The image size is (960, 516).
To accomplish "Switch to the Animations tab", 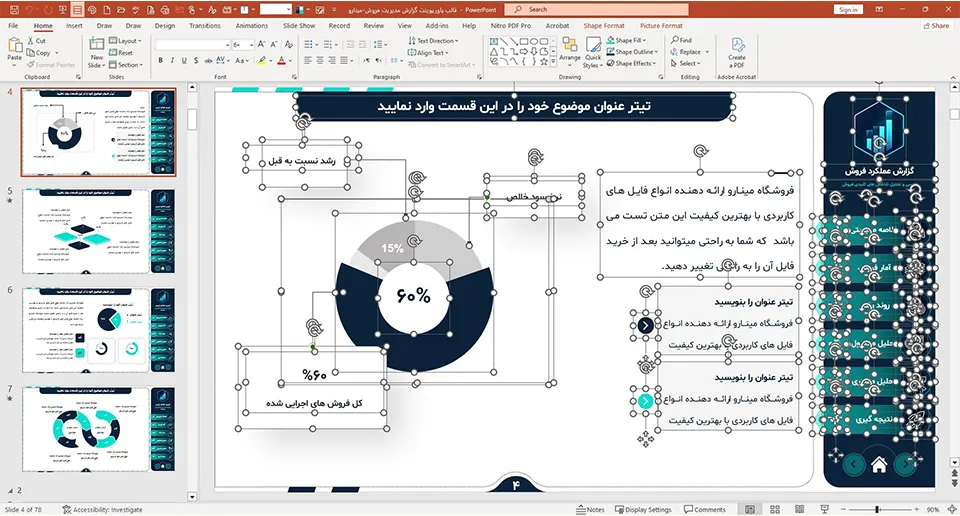I will 252,26.
